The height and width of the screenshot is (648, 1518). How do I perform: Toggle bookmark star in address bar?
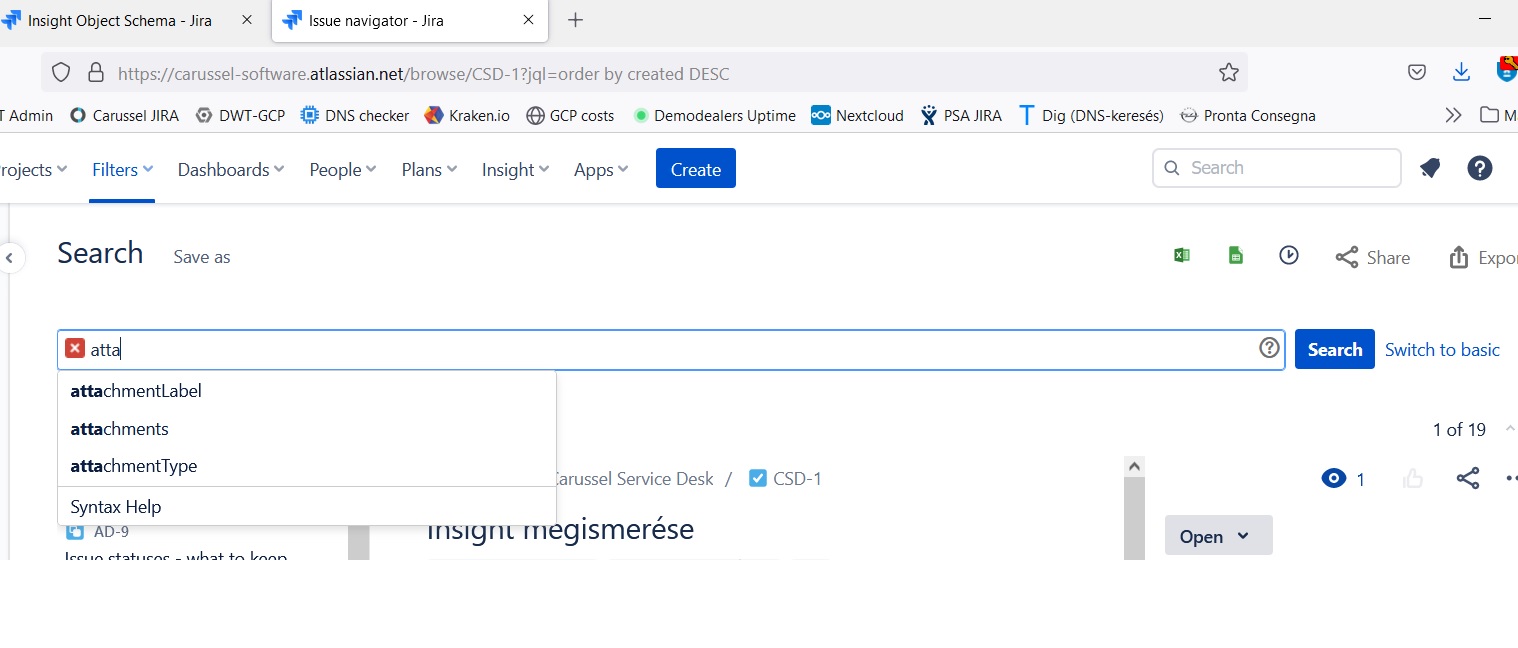[1227, 72]
